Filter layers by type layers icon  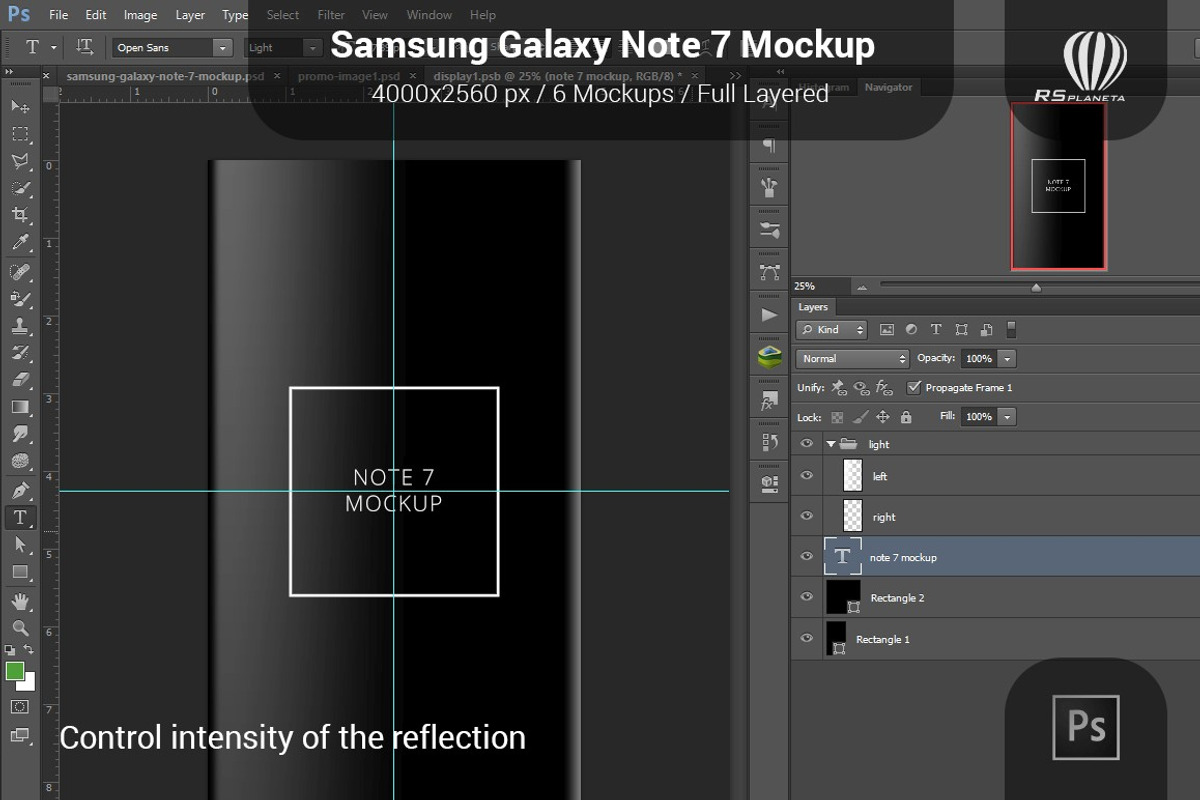[936, 330]
